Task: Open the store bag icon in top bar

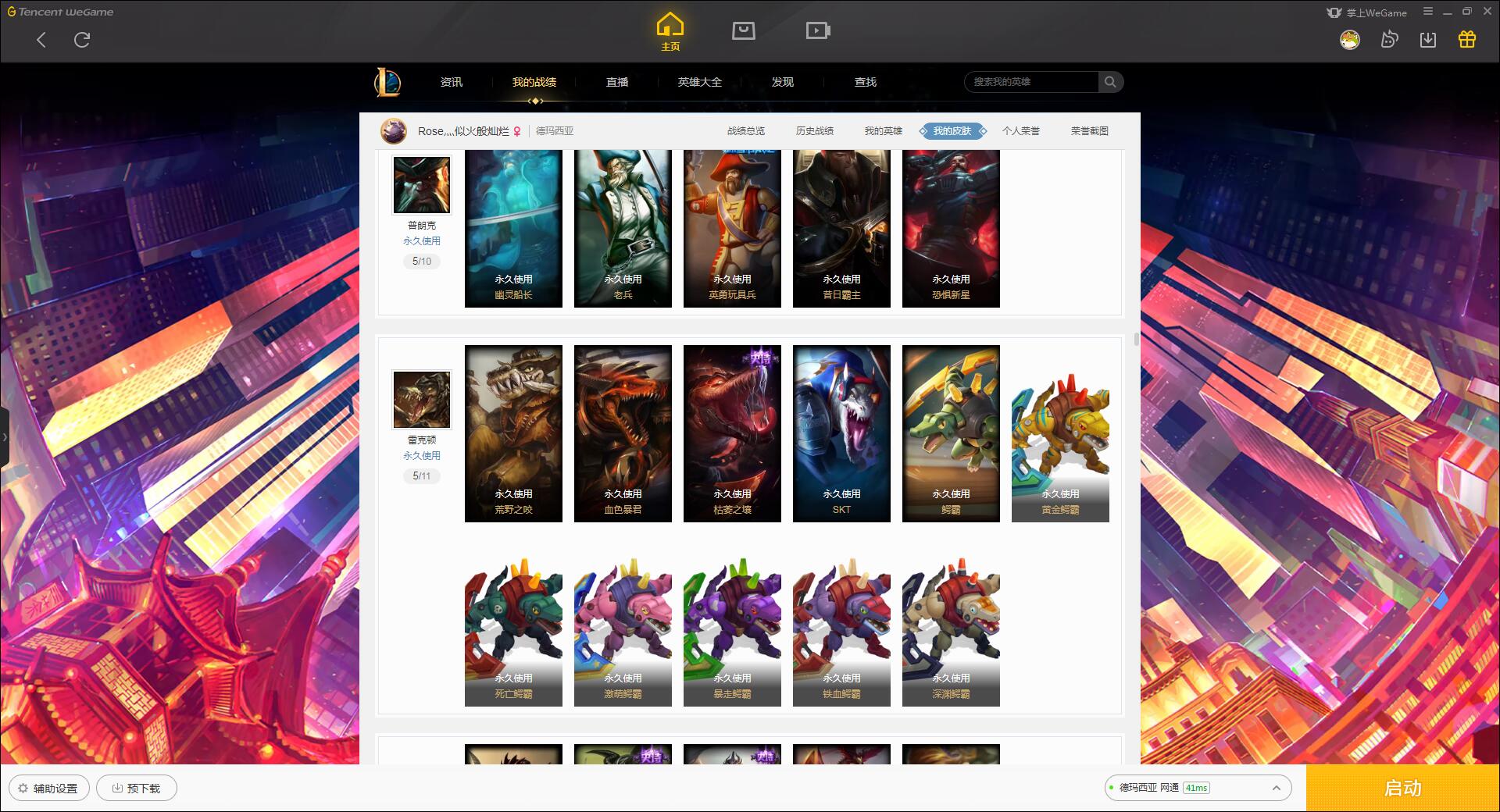Action: coord(743,30)
